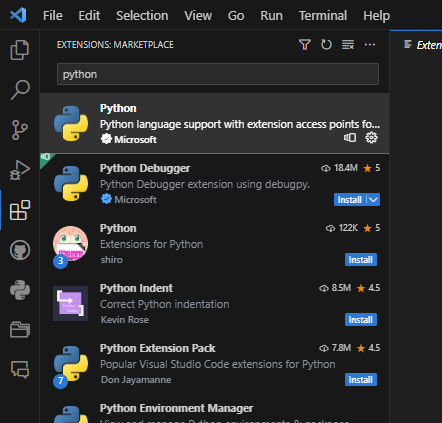
Task: Click the shiro Python extension avatar
Action: (x=70, y=244)
